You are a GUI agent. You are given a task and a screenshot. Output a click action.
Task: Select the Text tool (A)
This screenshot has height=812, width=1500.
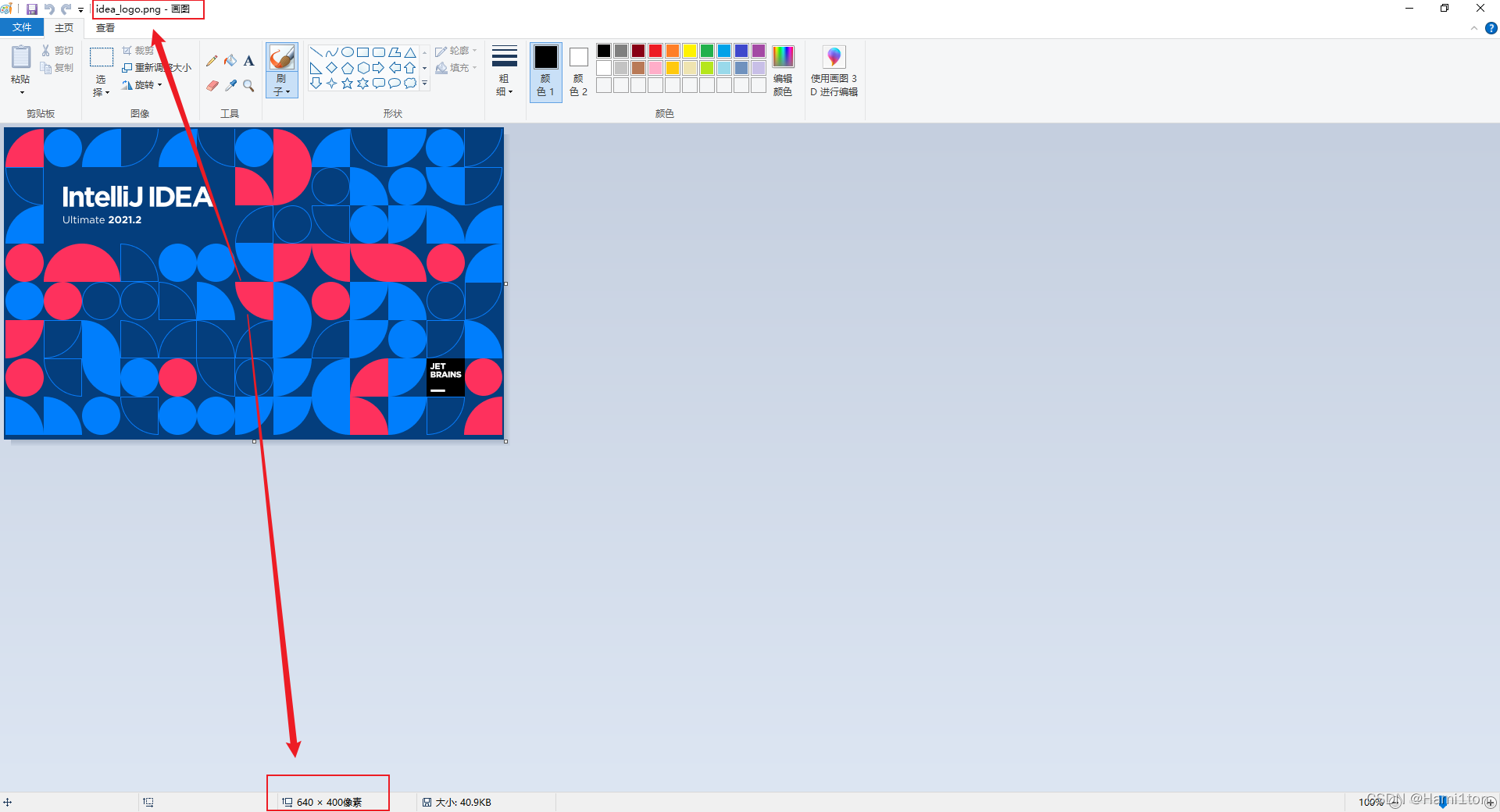[248, 61]
